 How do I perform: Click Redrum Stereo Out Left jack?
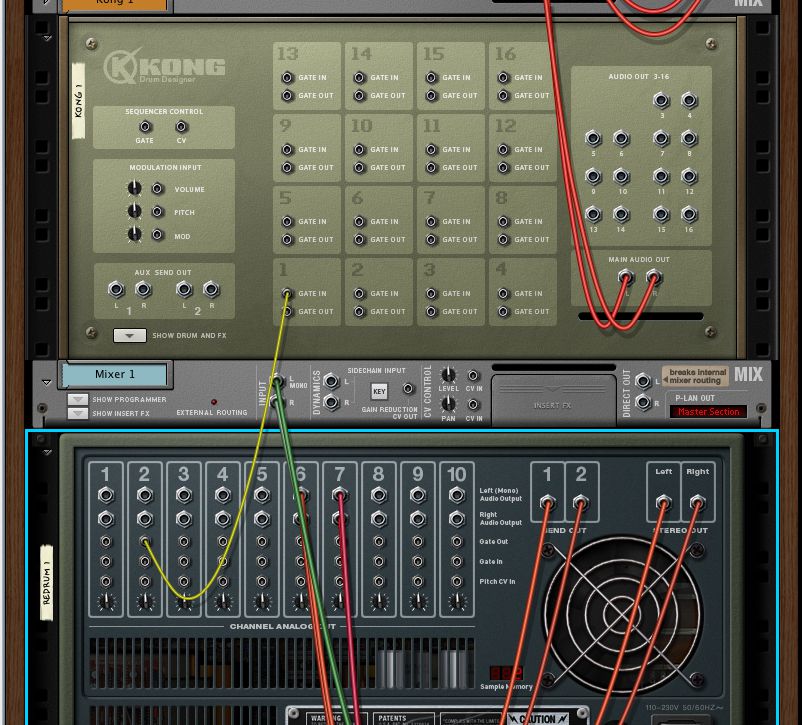(x=663, y=502)
